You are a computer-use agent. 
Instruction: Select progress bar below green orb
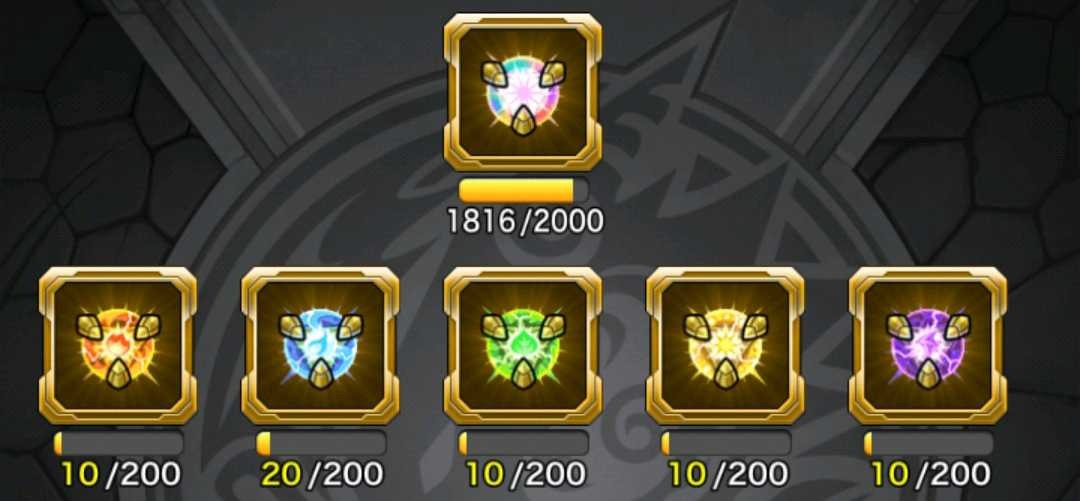coord(523,444)
